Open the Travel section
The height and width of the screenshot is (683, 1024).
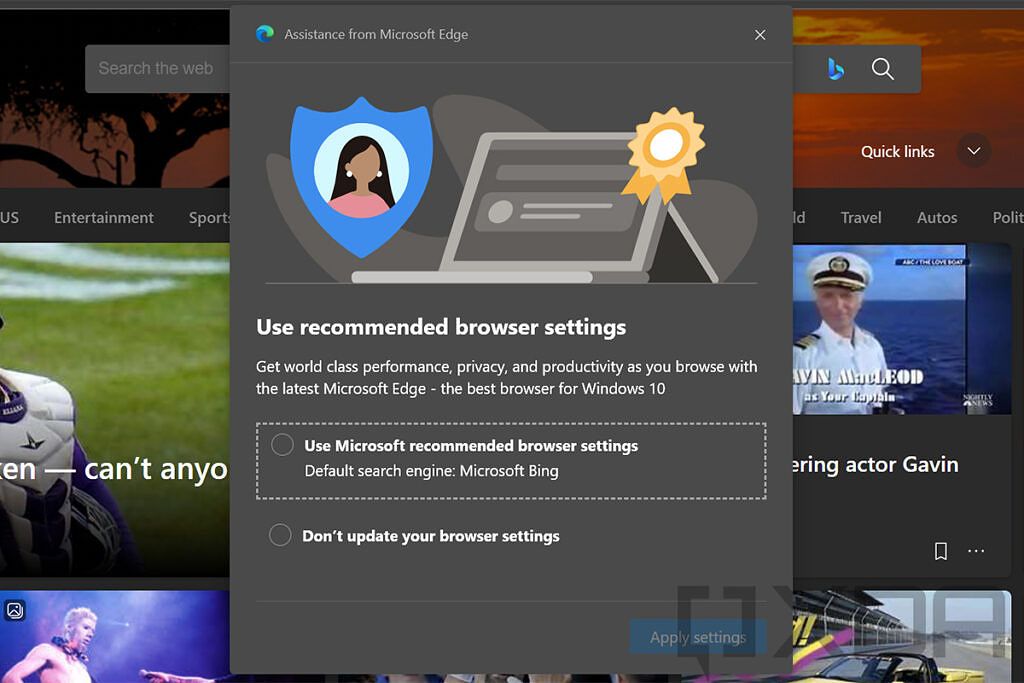(861, 217)
